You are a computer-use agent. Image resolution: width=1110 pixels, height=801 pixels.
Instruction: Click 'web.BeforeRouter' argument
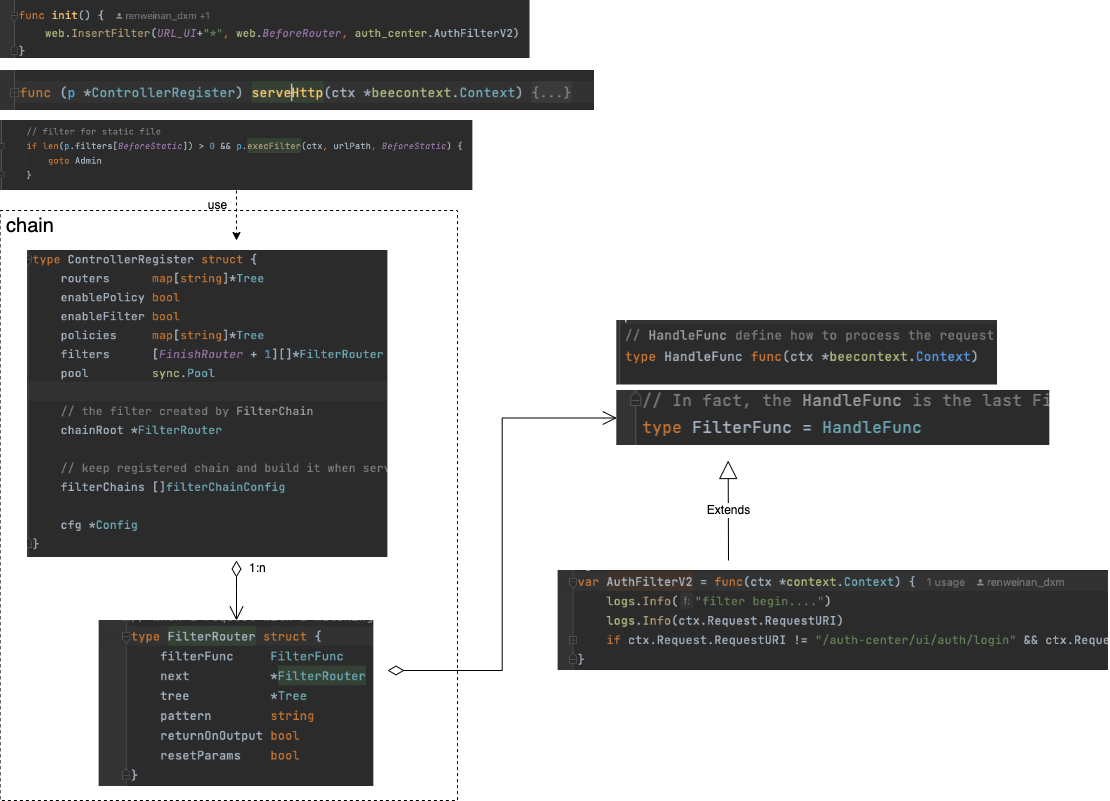point(289,33)
